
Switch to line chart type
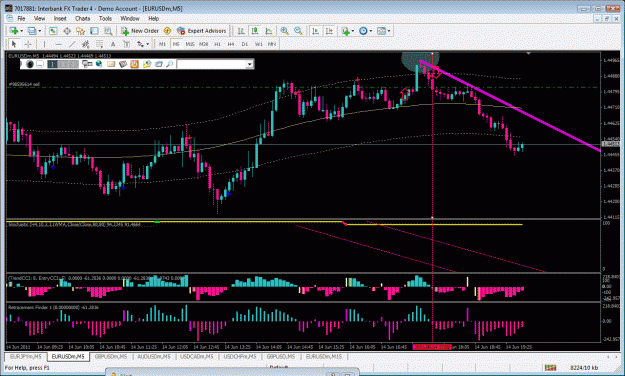pos(269,31)
